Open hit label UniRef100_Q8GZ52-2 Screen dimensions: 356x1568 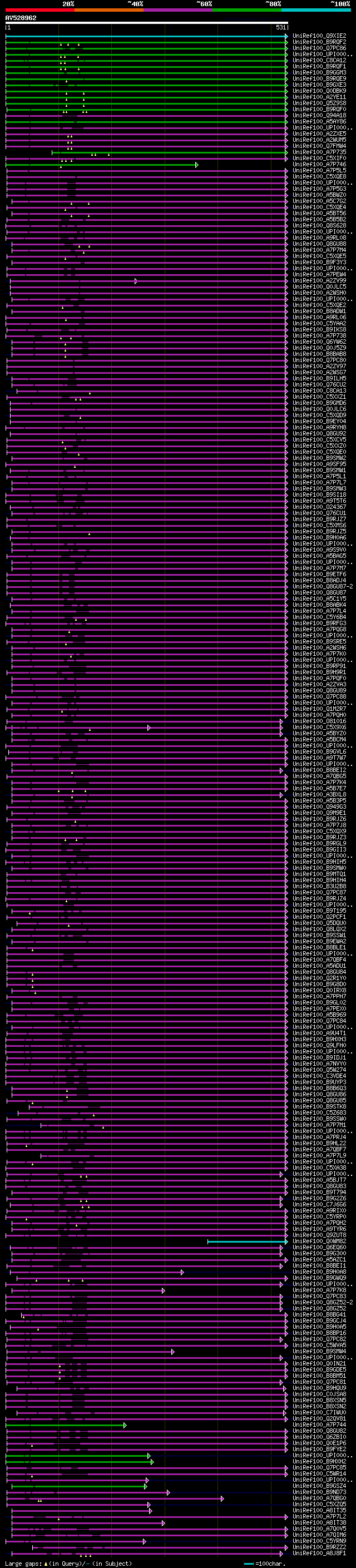coord(323,1302)
